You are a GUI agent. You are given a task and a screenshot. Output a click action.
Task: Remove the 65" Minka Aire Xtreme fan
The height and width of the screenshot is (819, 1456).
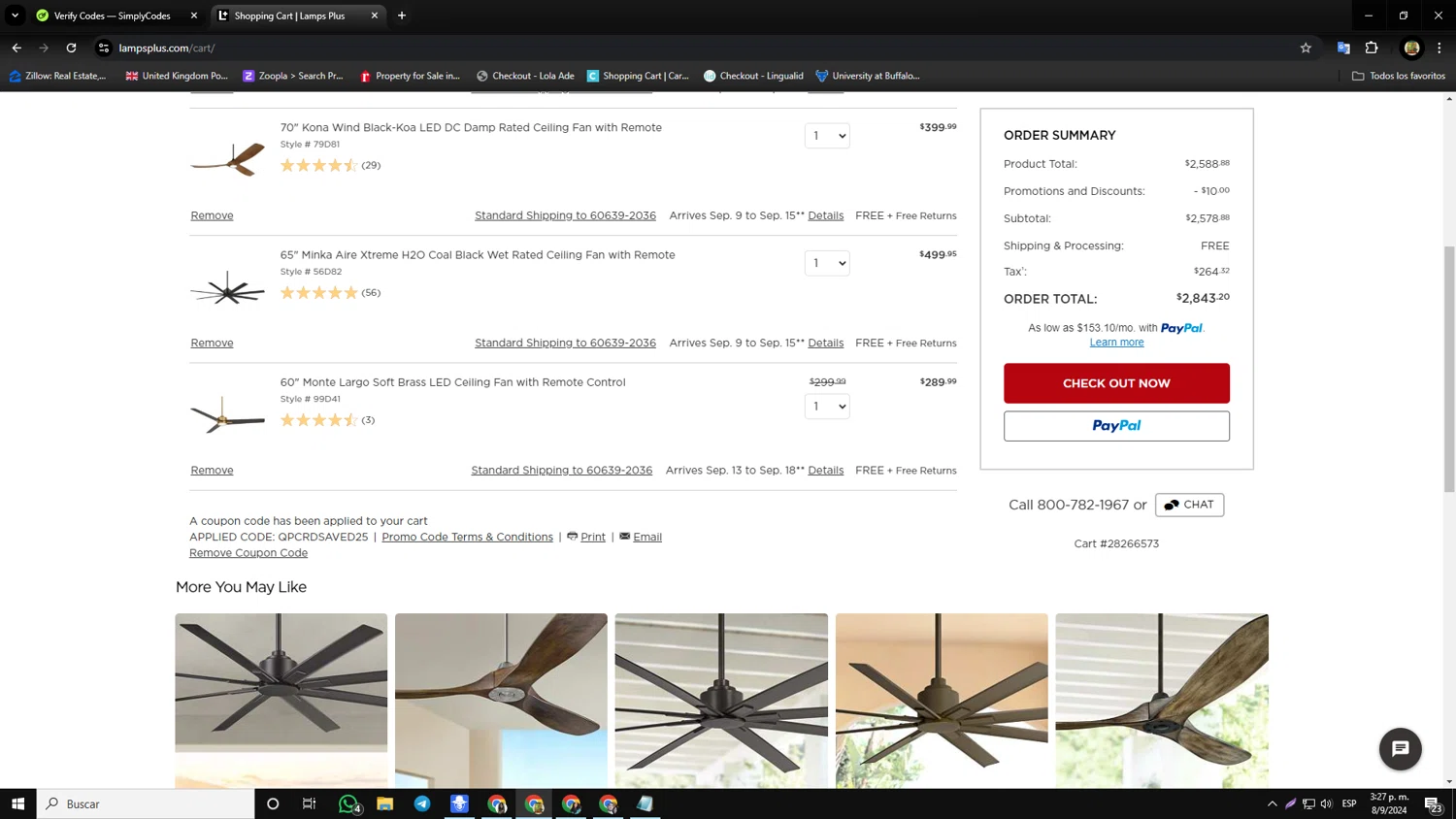click(212, 343)
